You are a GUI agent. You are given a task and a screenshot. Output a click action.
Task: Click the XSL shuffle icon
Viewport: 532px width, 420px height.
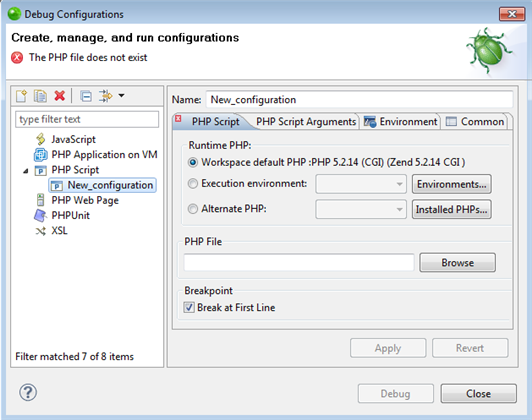40,231
